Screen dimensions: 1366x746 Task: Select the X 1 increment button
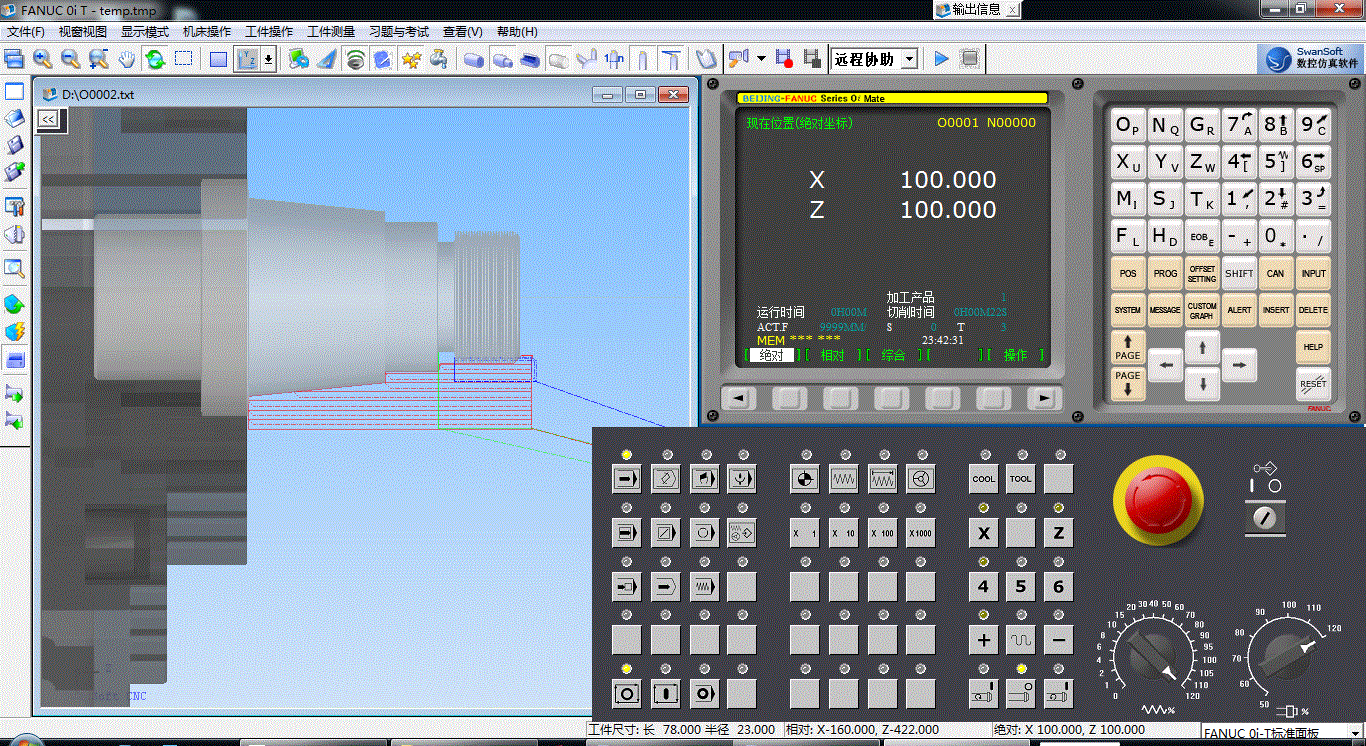pos(805,532)
